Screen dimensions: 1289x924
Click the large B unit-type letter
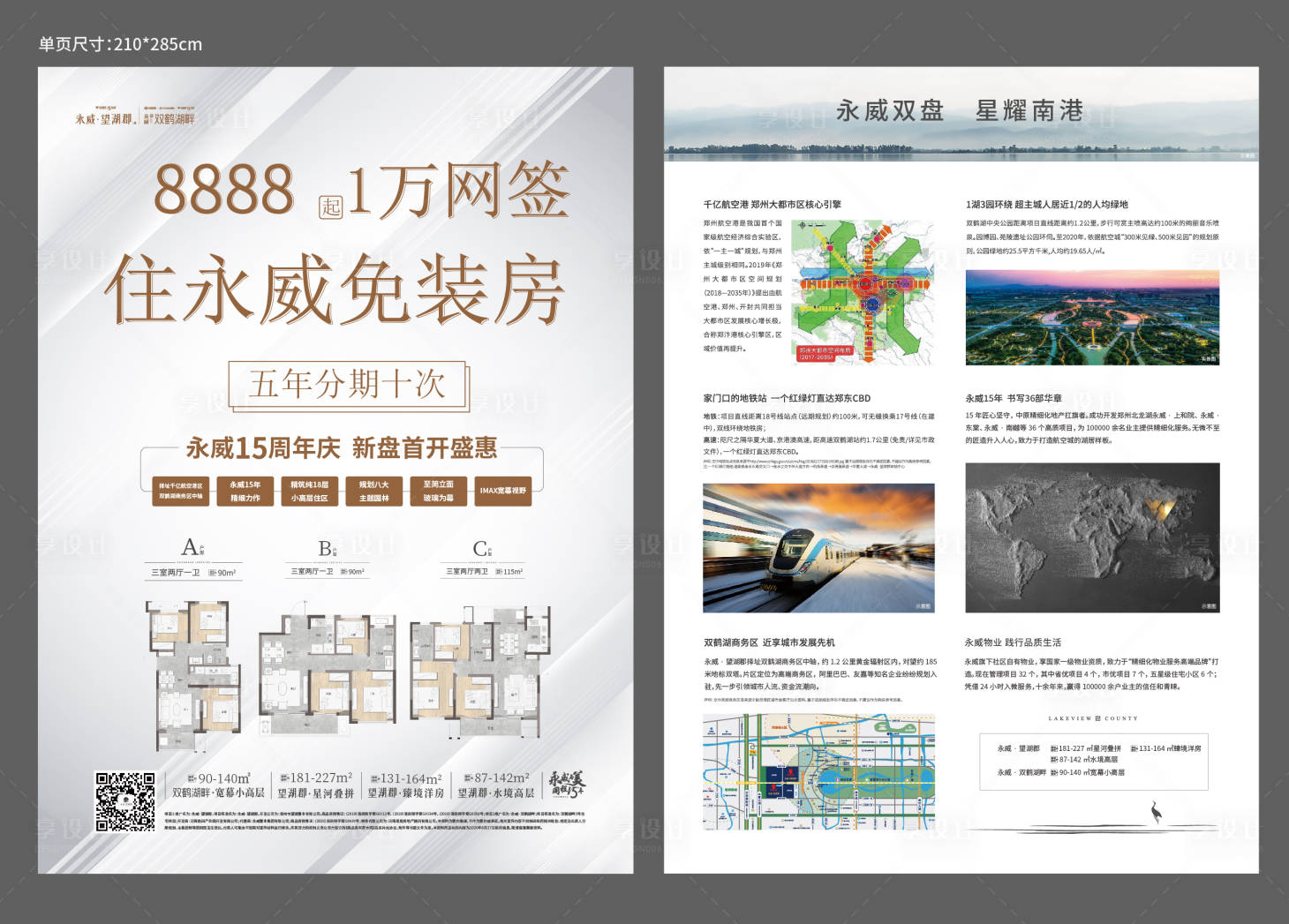pyautogui.click(x=325, y=548)
